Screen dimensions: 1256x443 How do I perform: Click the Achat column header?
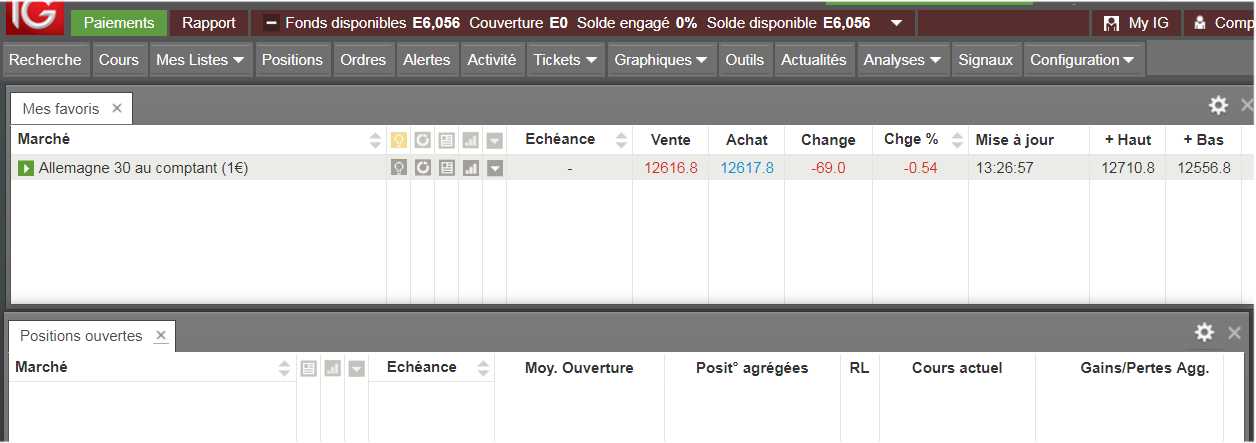tap(747, 140)
